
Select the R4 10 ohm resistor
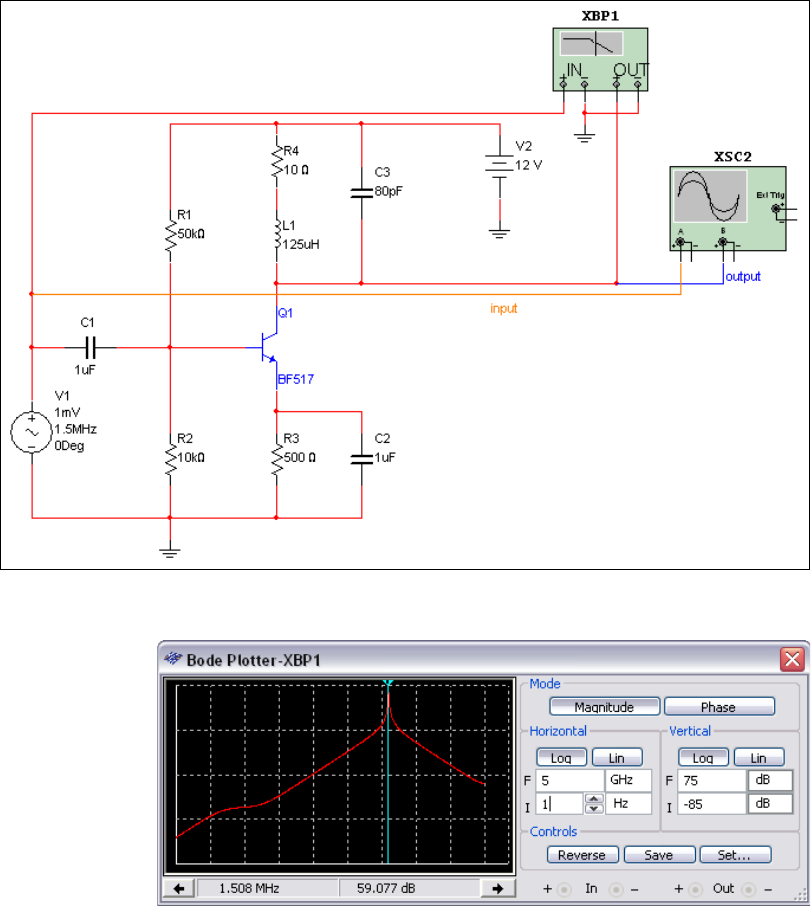click(x=277, y=161)
